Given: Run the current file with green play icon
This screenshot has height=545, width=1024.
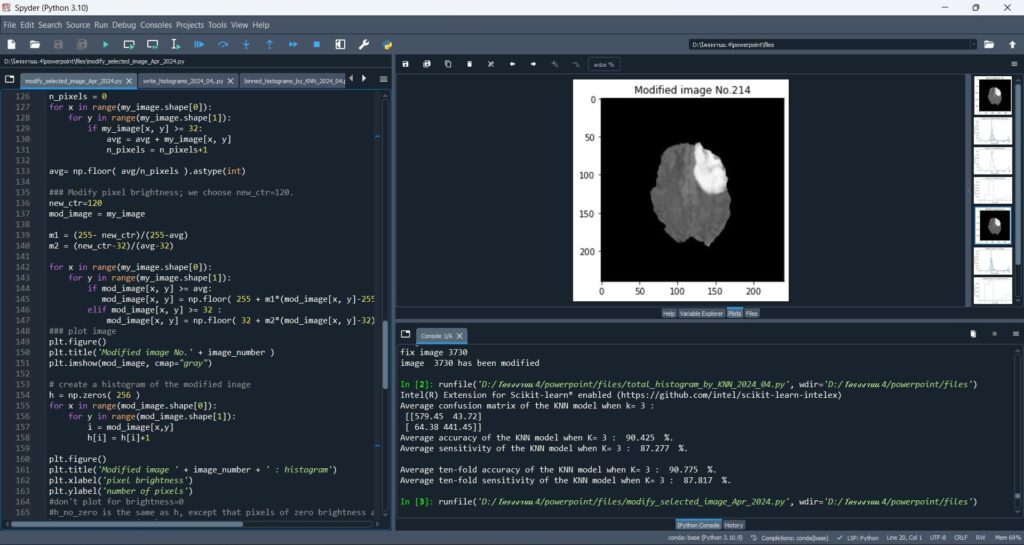Looking at the screenshot, I should point(105,44).
